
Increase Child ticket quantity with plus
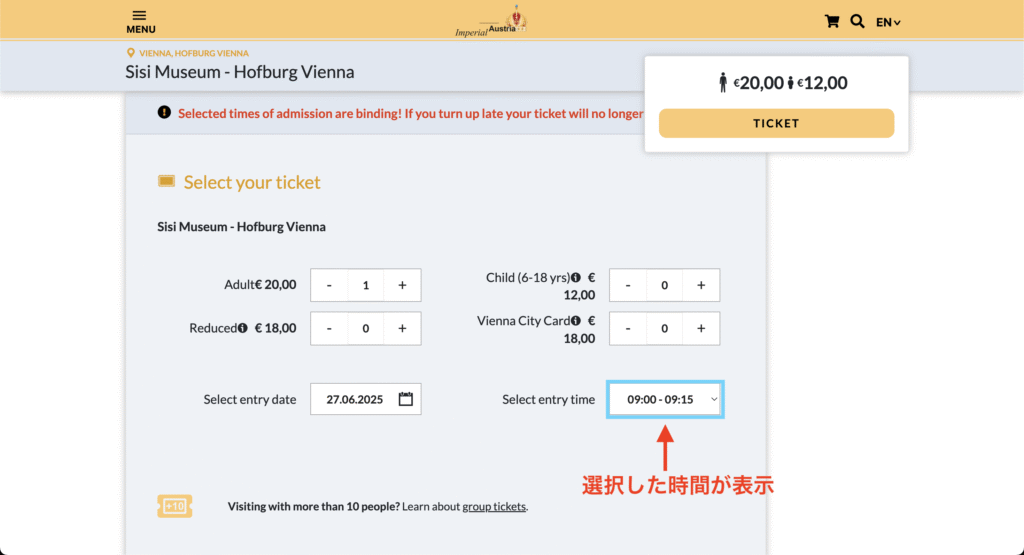(701, 285)
